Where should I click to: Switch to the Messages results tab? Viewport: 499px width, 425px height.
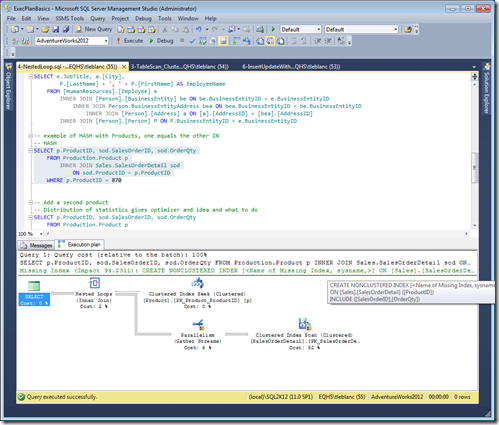tap(36, 245)
